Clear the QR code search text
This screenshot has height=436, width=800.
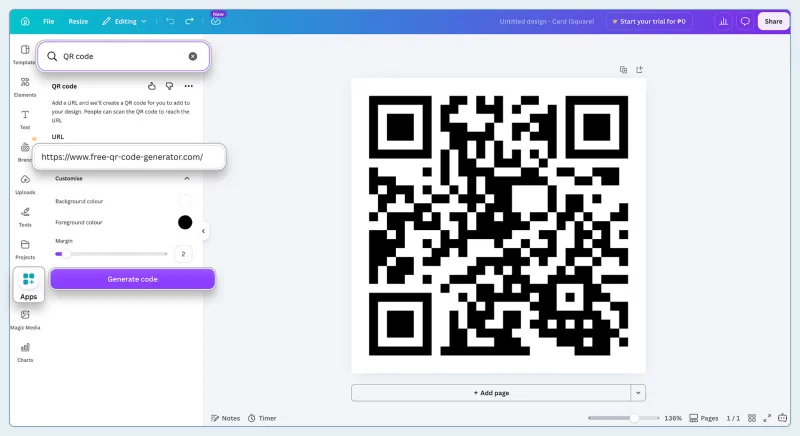[193, 56]
